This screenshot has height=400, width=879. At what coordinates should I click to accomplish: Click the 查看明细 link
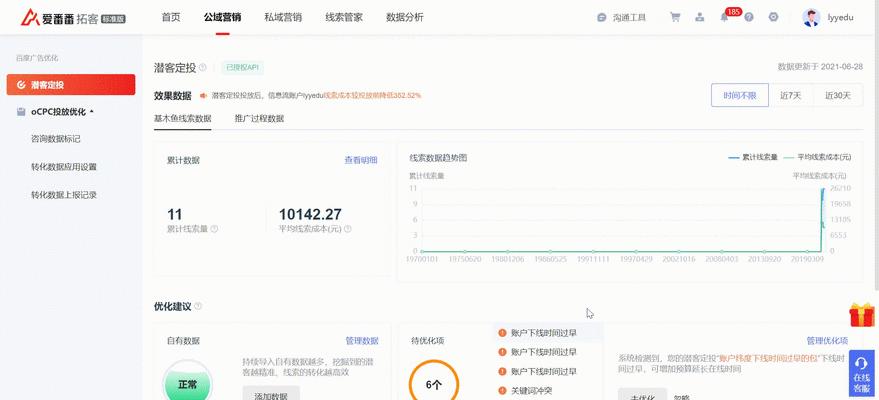click(x=361, y=160)
